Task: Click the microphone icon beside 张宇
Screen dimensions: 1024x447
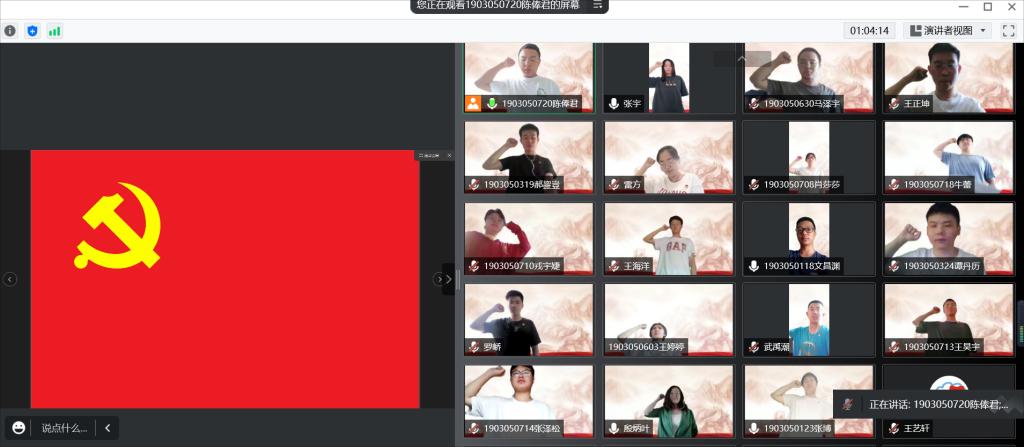Action: coord(612,103)
